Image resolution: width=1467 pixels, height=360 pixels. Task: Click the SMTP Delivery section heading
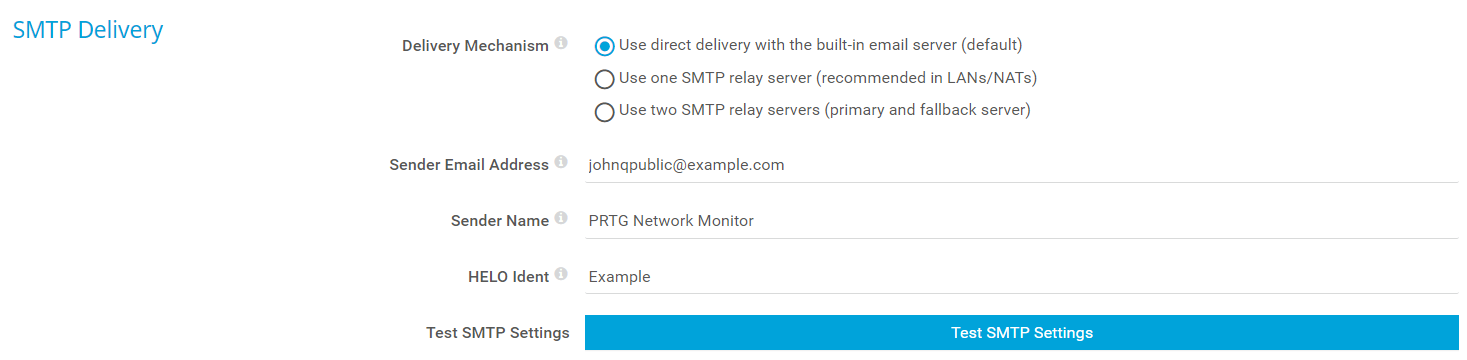[87, 30]
